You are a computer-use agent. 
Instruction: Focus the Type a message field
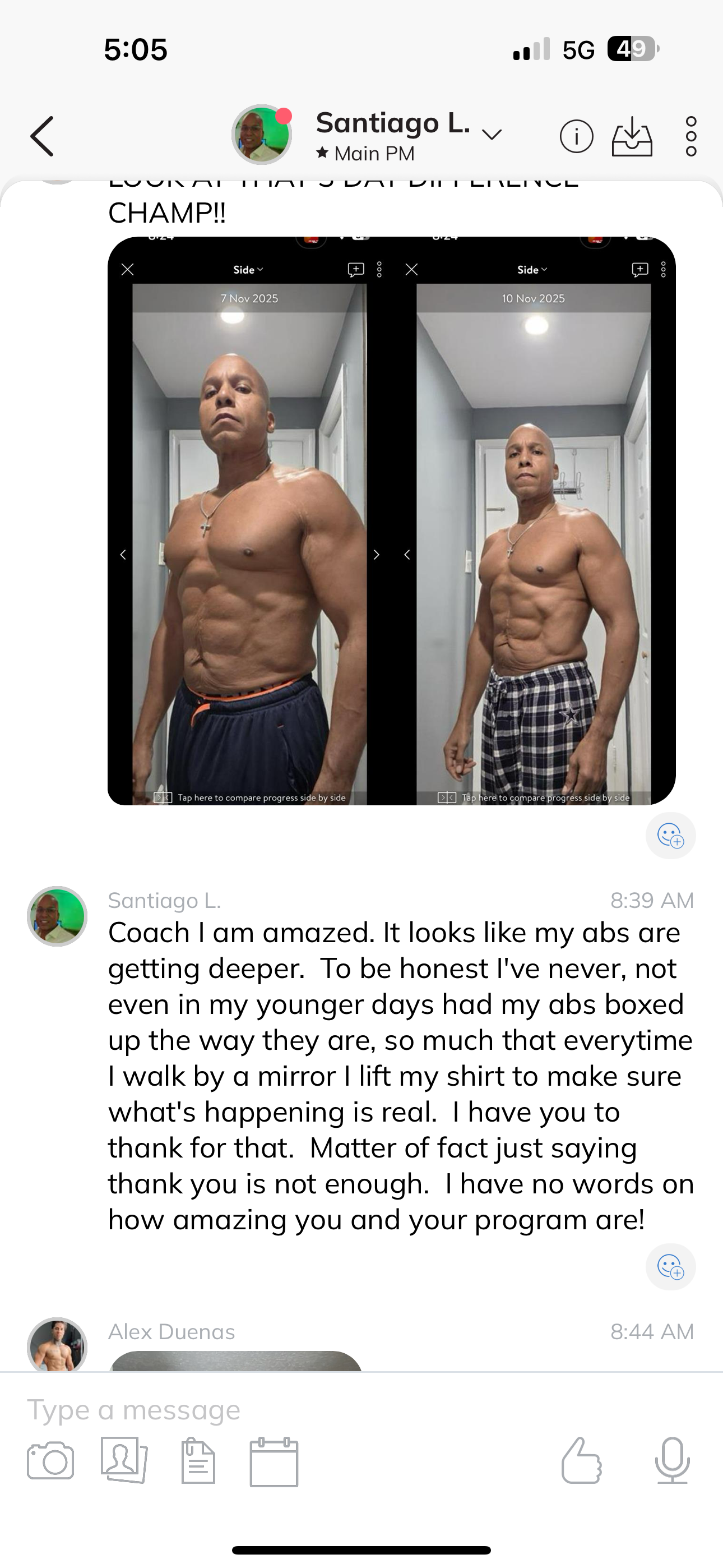(x=361, y=1410)
